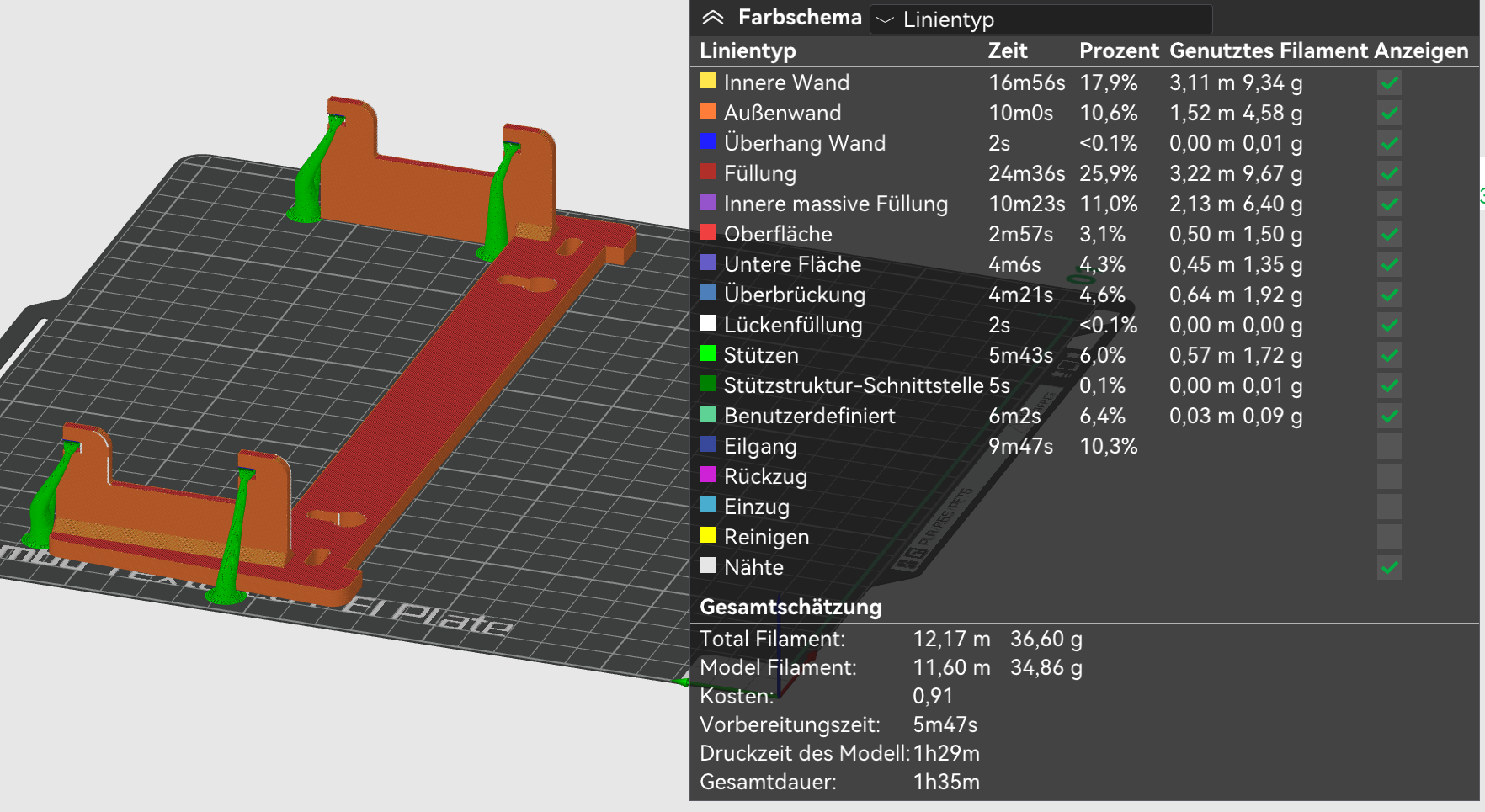The width and height of the screenshot is (1485, 812).
Task: Click the blue Überhang Wand swatch
Action: click(708, 142)
